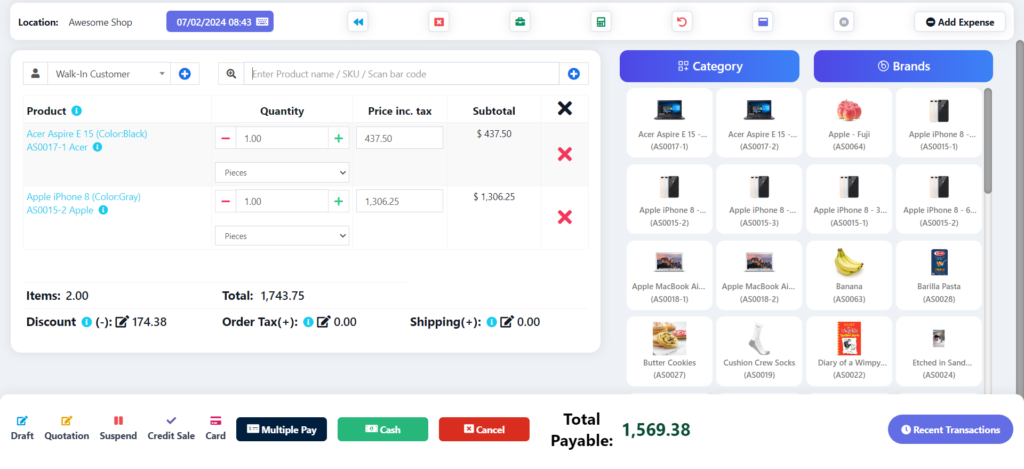Switch to the Category tab
Viewport: 1024px width, 469px height.
tap(709, 66)
